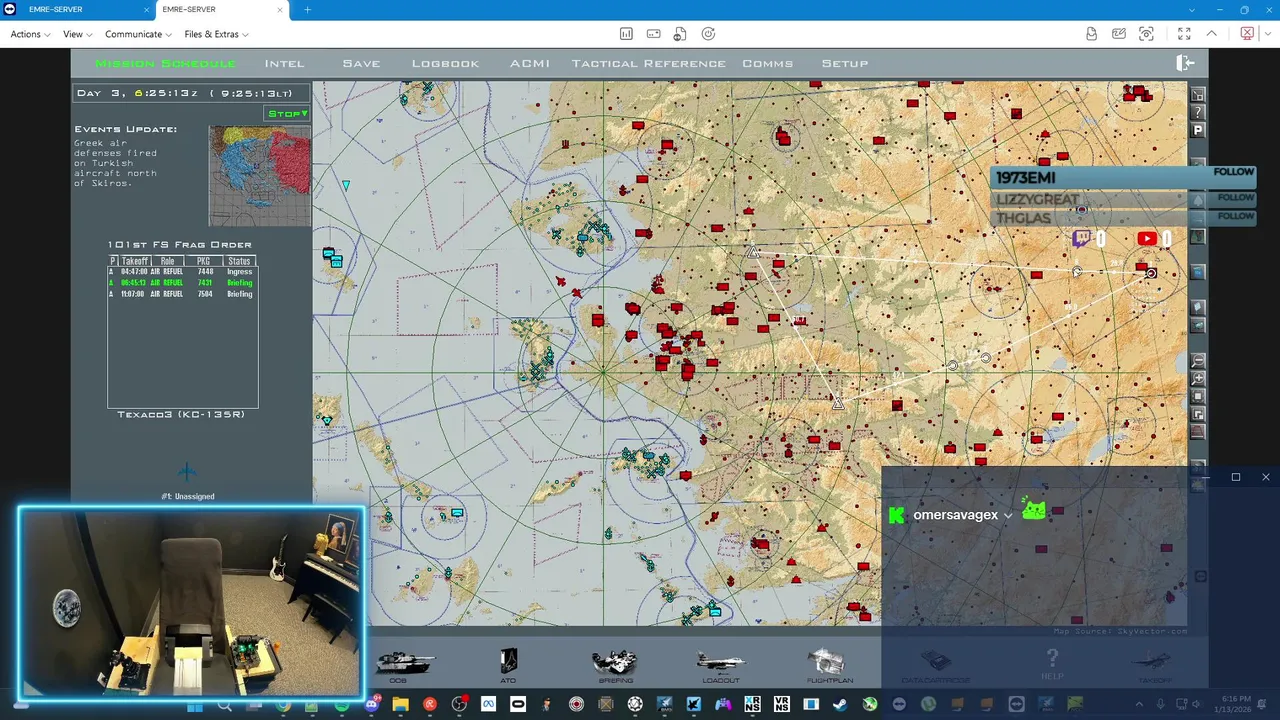Click the Windows Start button
This screenshot has width=1280, height=720.
point(195,705)
